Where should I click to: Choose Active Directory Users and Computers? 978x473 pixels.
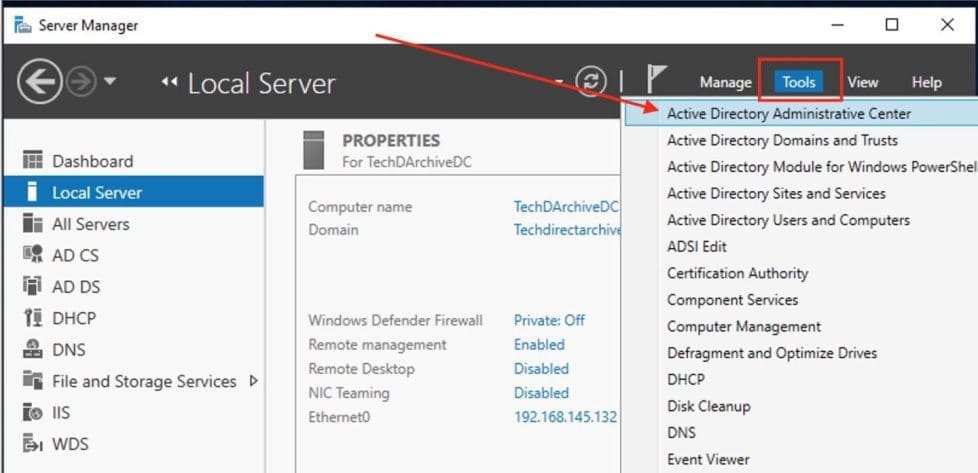point(788,220)
